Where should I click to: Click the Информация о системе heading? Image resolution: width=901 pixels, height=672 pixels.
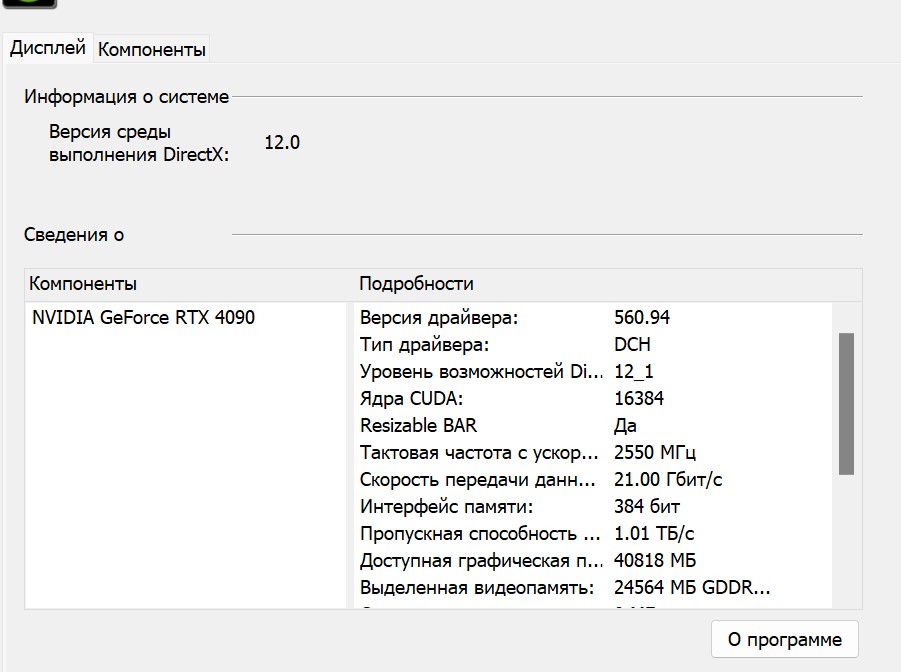click(x=126, y=97)
